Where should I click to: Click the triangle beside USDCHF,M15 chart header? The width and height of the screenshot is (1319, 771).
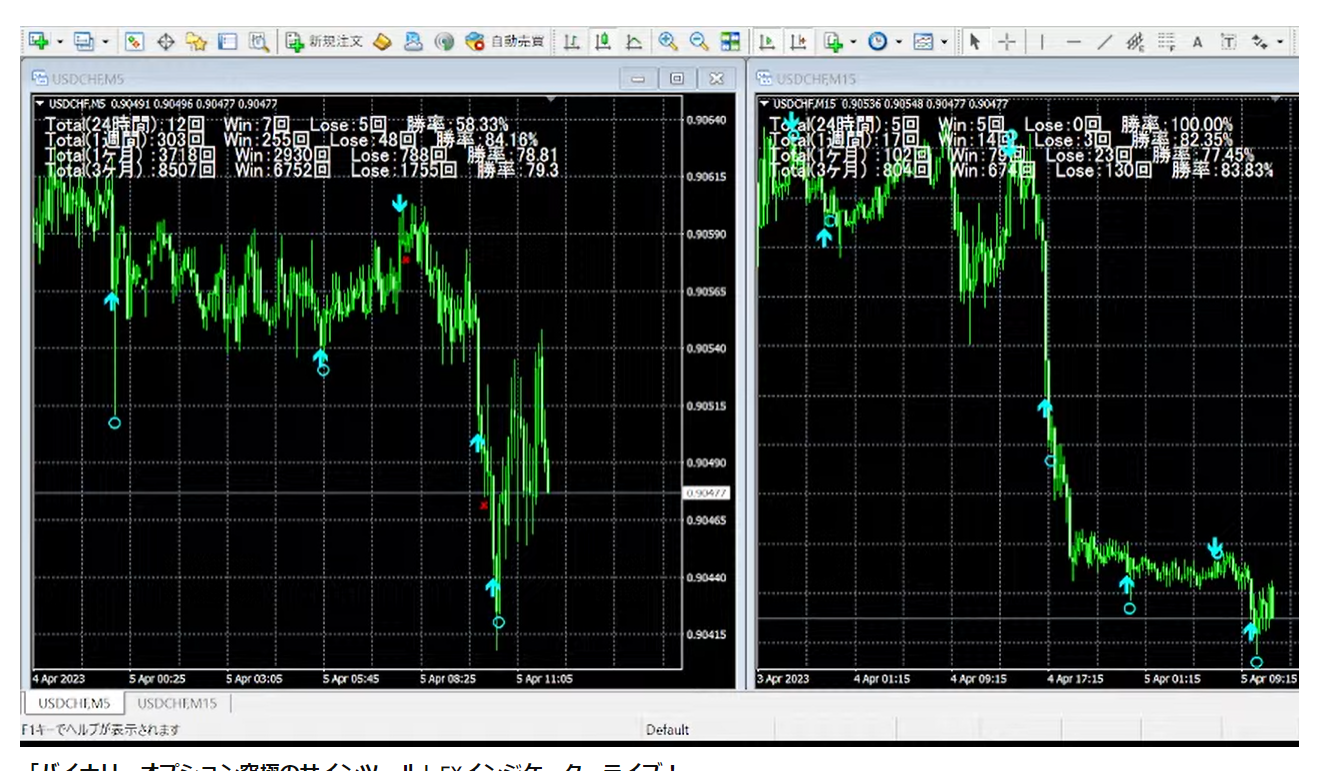coord(765,103)
